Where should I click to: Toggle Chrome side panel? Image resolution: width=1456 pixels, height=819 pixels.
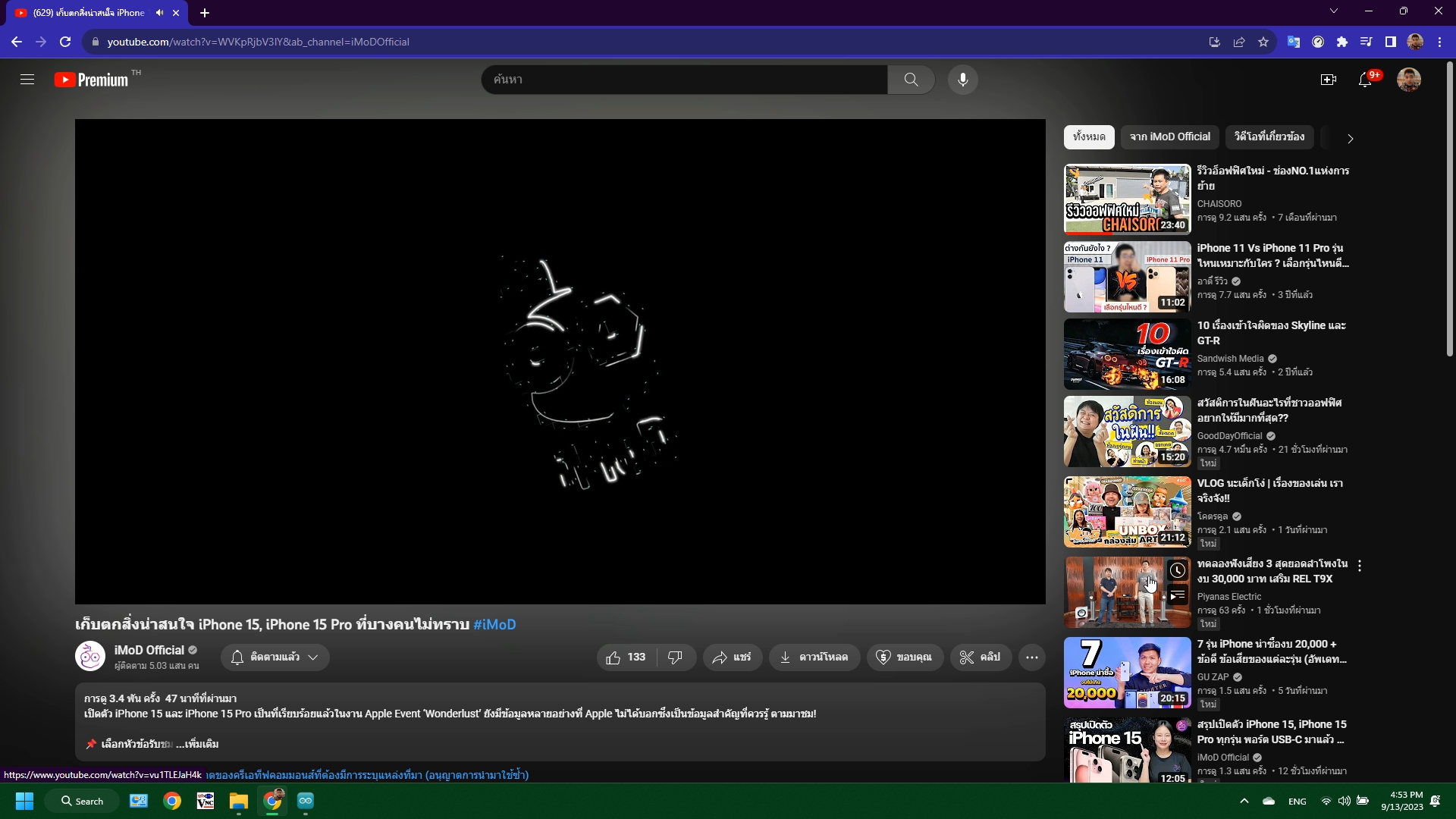pyautogui.click(x=1391, y=42)
